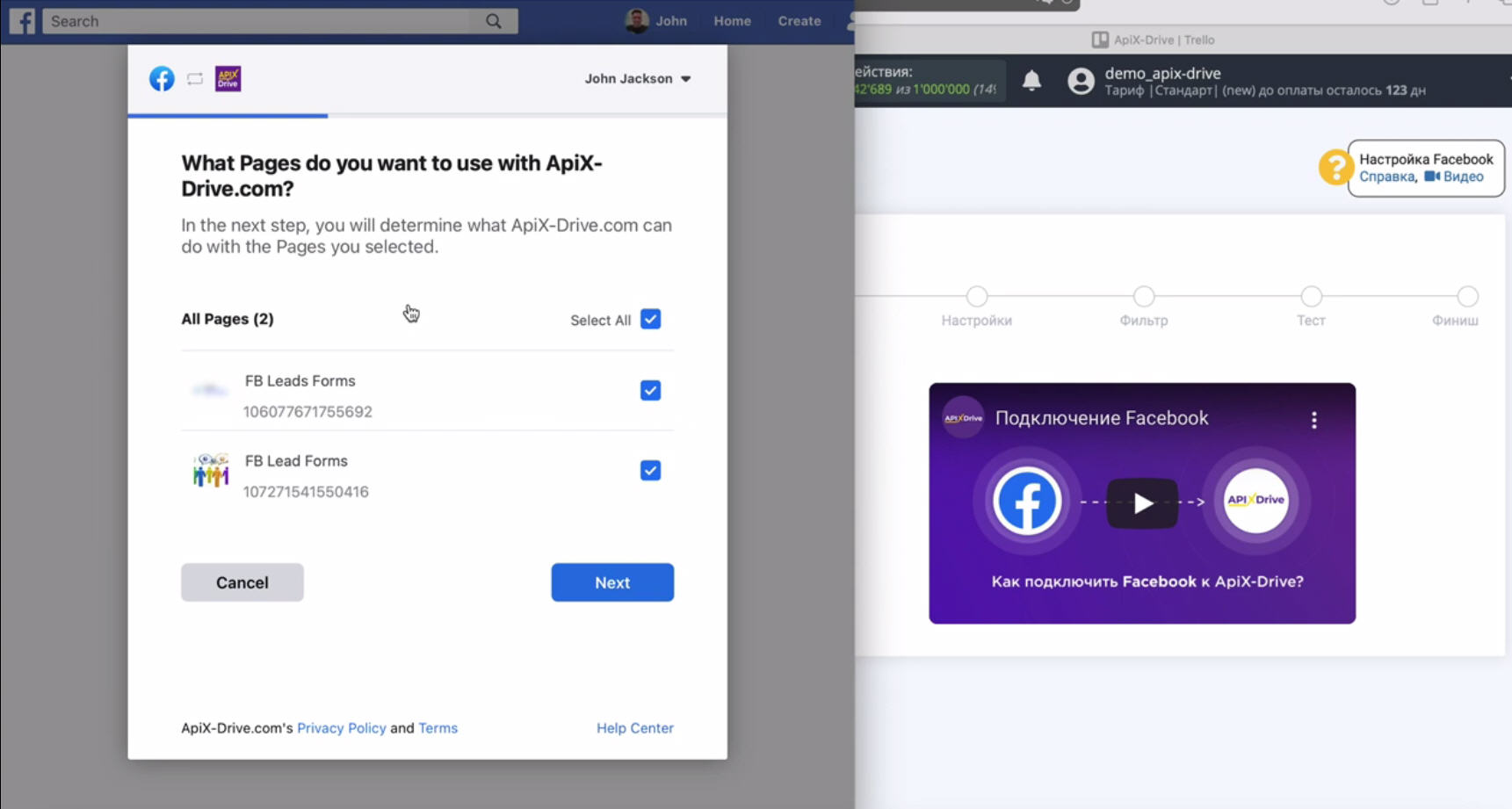Click the blue Next button
The width and height of the screenshot is (1512, 809).
[612, 582]
